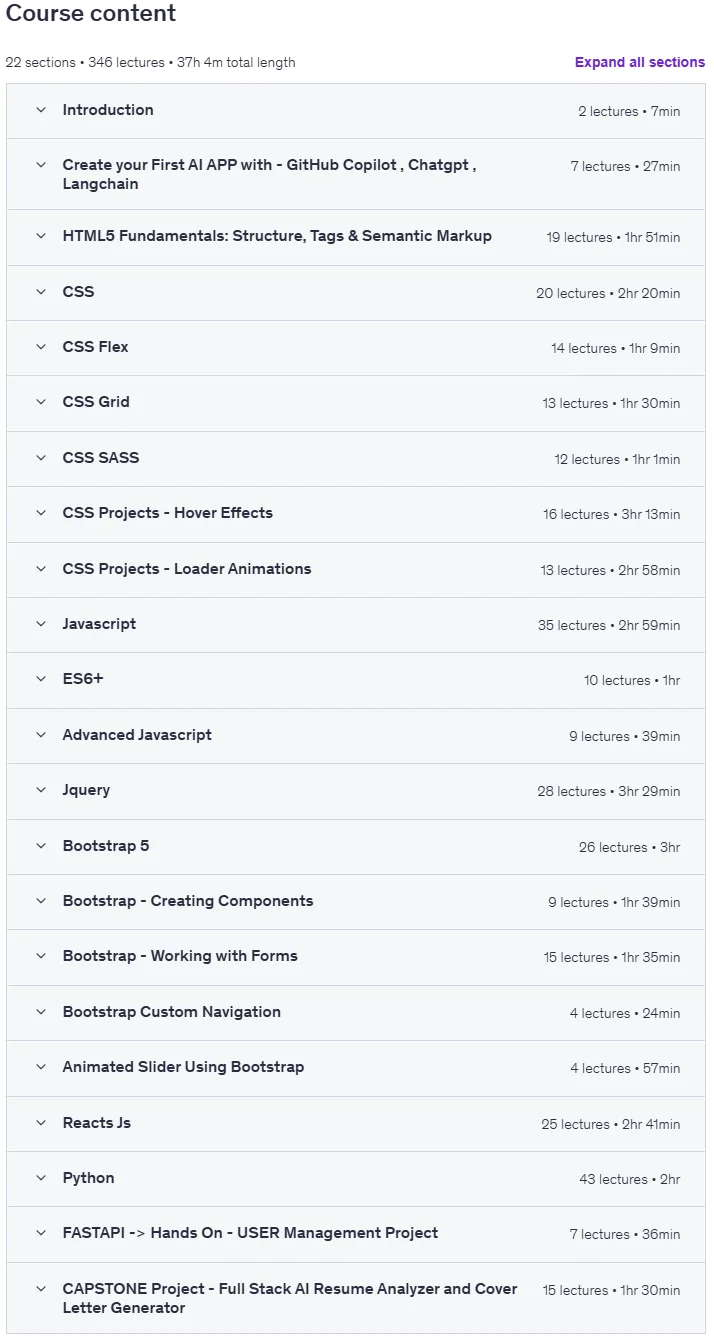Open CSS Projects - Hover Effects section
This screenshot has height=1341, width=714.
click(356, 514)
